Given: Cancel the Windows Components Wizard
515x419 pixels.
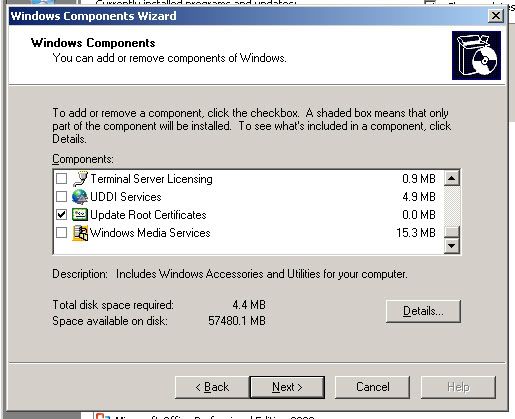Looking at the screenshot, I should tap(372, 387).
